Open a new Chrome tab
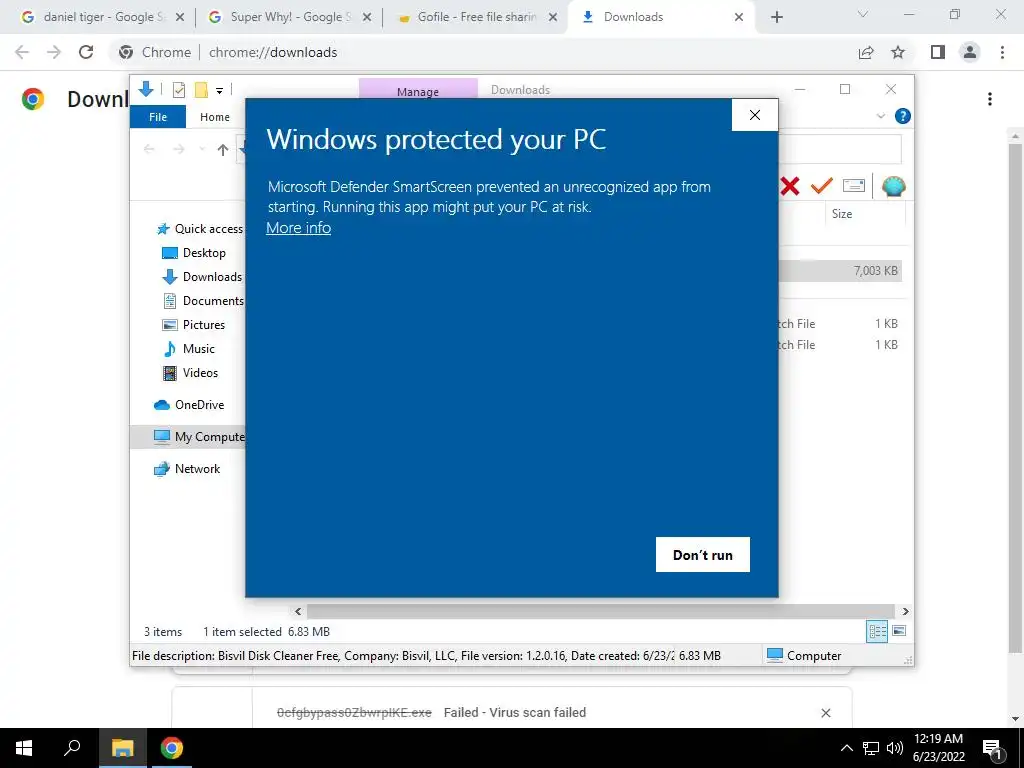The image size is (1024, 768). 776,18
